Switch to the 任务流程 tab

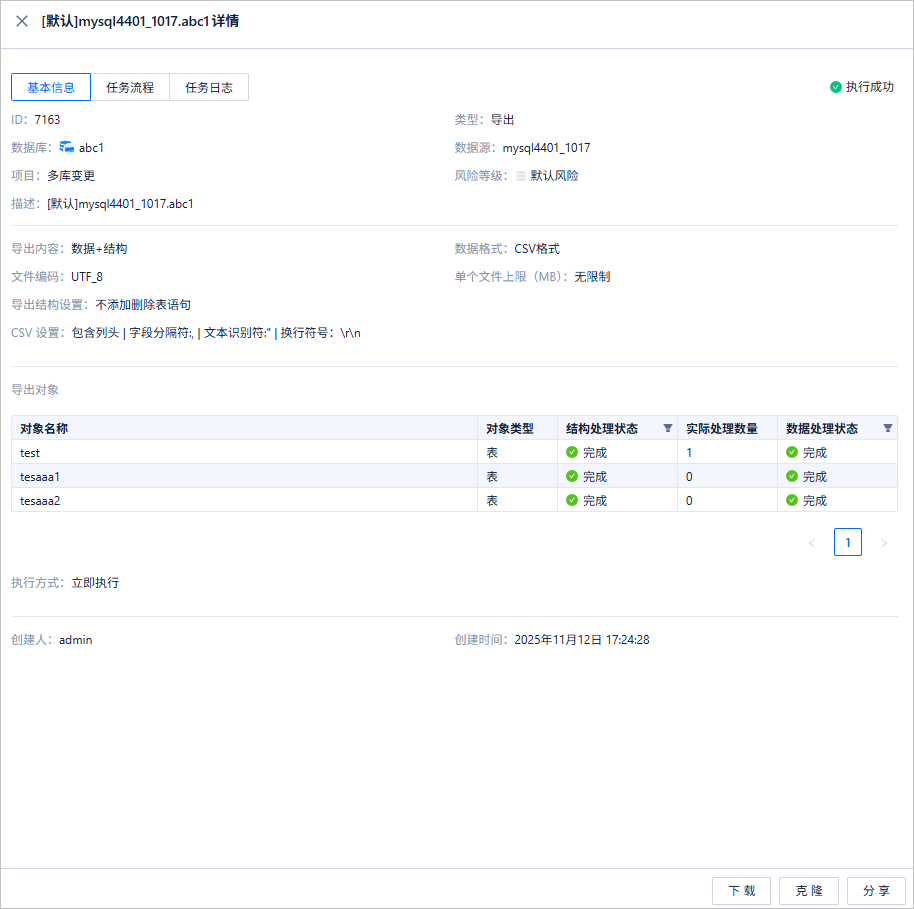click(x=130, y=87)
